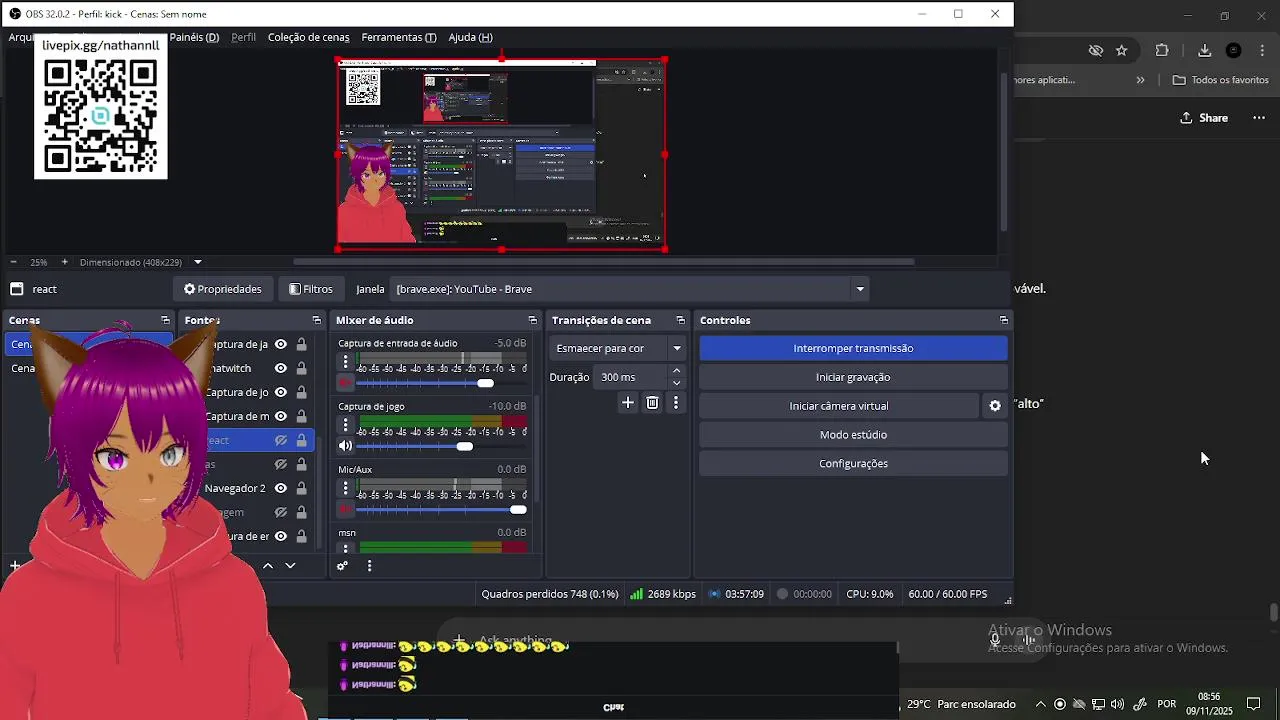The image size is (1280, 720).
Task: Hide the Captura de m source
Action: 281,416
